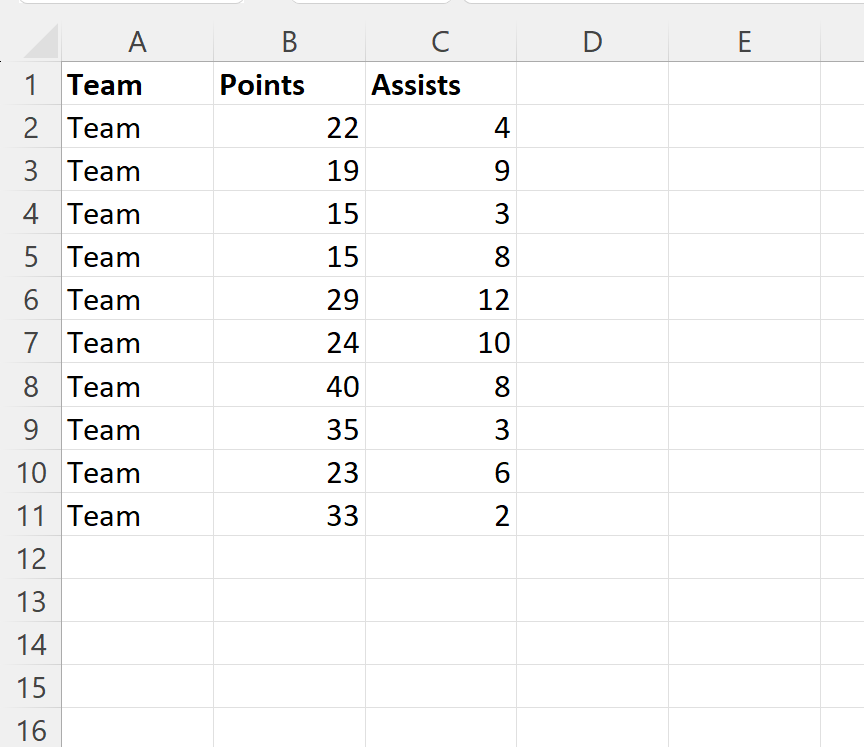Viewport: 864px width, 747px height.
Task: Click the Assists header cell
Action: tap(441, 85)
